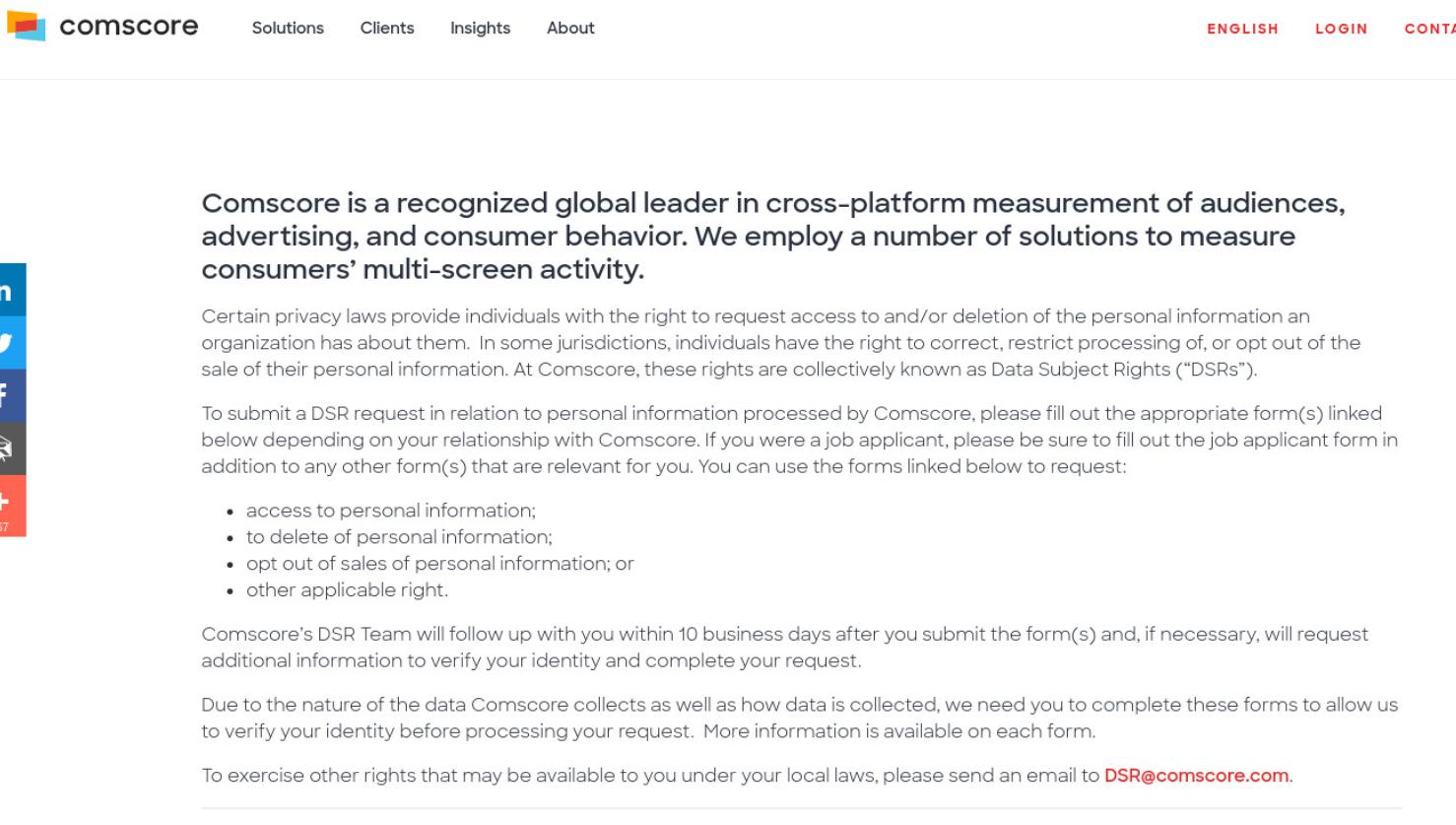Share page on Facebook
Screen dimensions: 1456x825
[12, 396]
